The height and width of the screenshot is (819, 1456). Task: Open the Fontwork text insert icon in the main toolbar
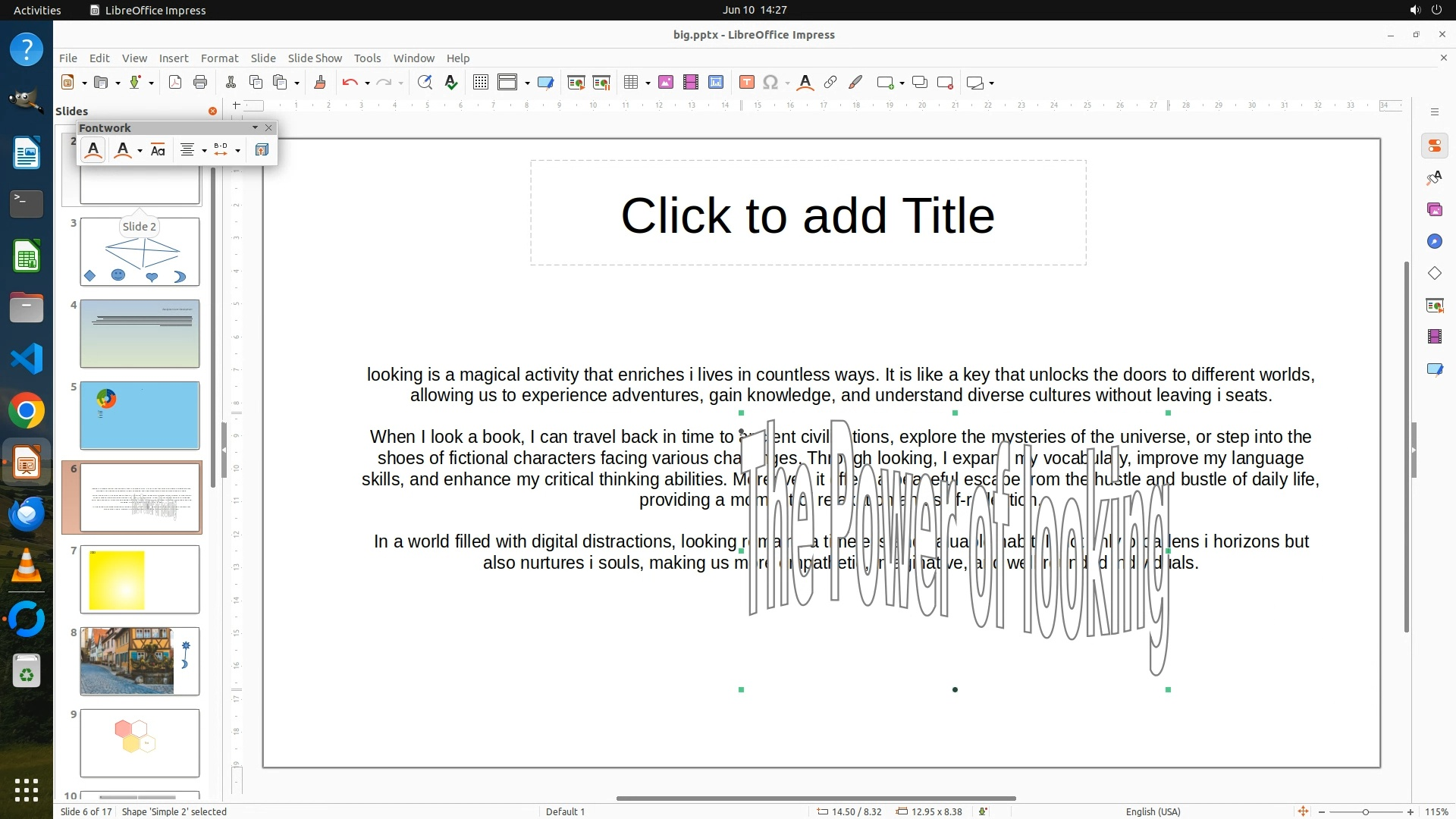click(x=805, y=83)
